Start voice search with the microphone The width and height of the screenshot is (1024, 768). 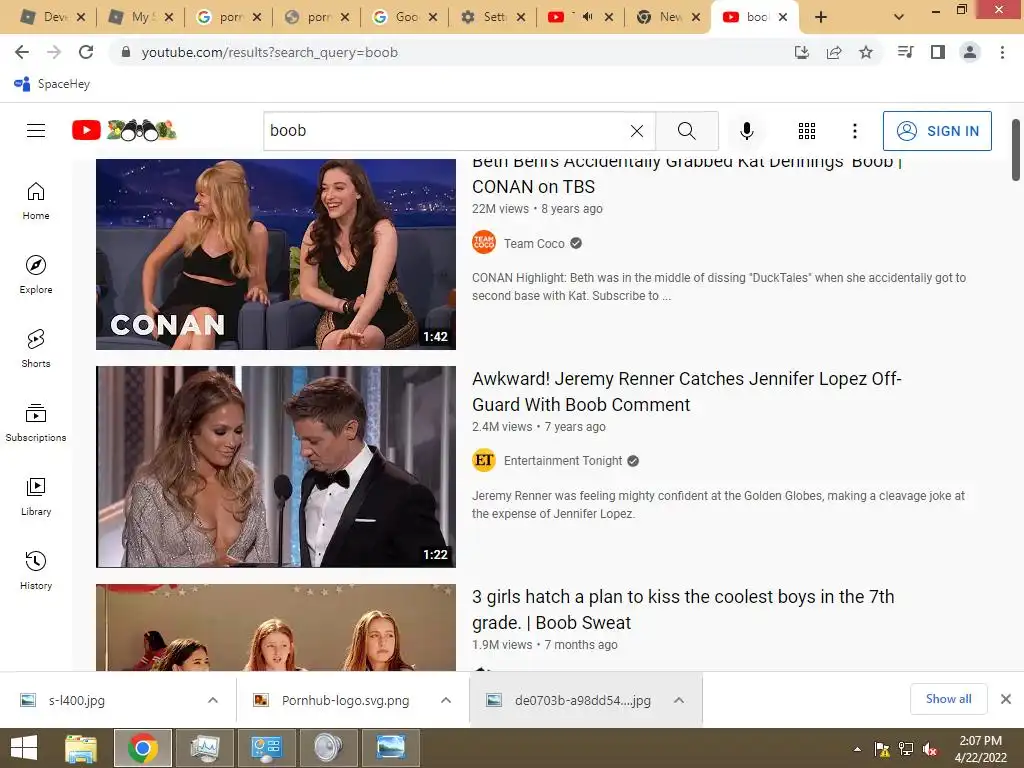pyautogui.click(x=746, y=131)
